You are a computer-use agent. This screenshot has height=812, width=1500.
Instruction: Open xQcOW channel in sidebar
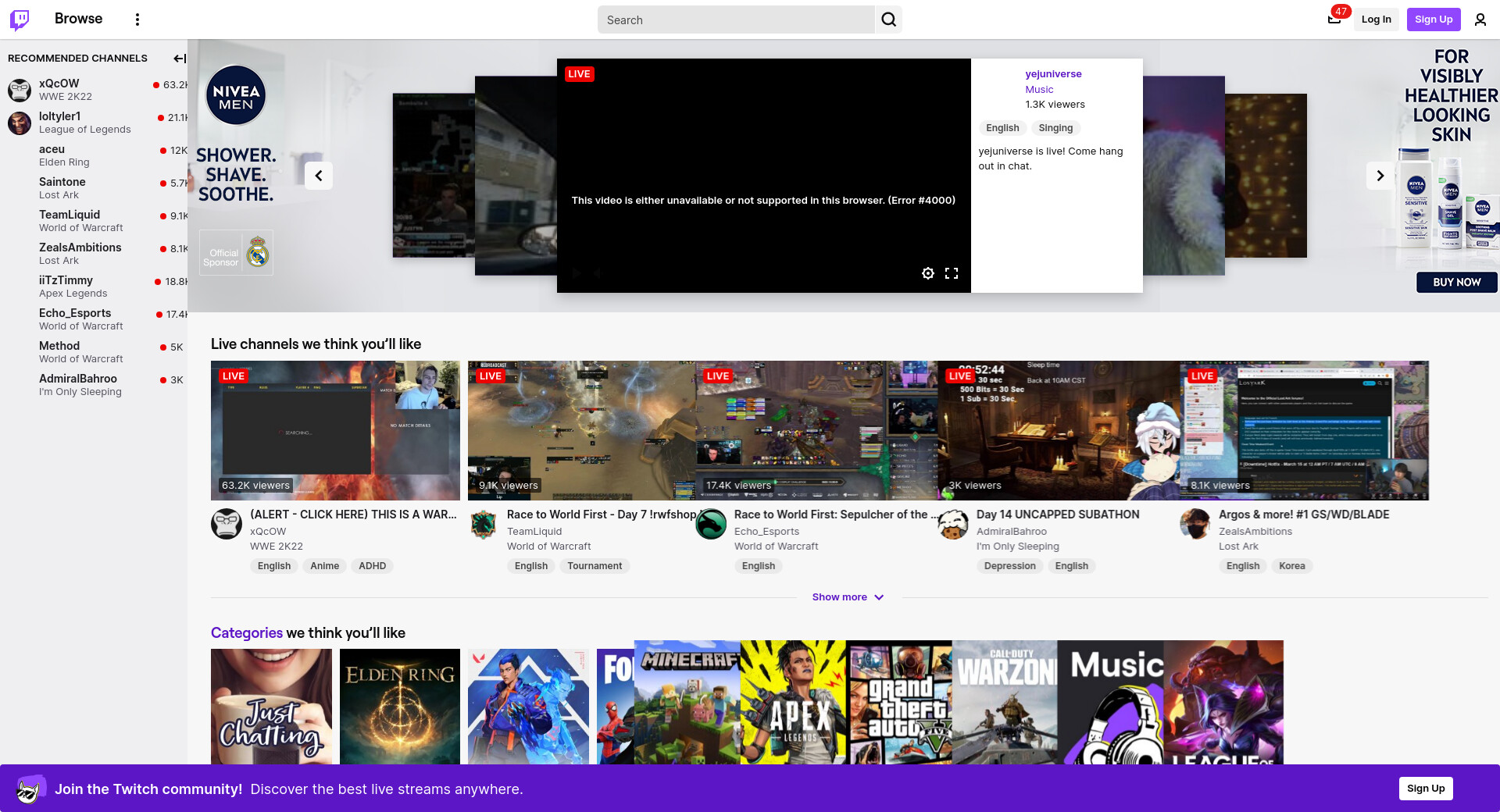click(x=59, y=84)
